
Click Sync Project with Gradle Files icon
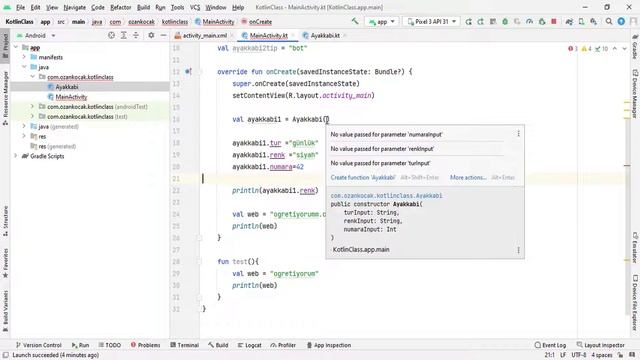pos(569,21)
